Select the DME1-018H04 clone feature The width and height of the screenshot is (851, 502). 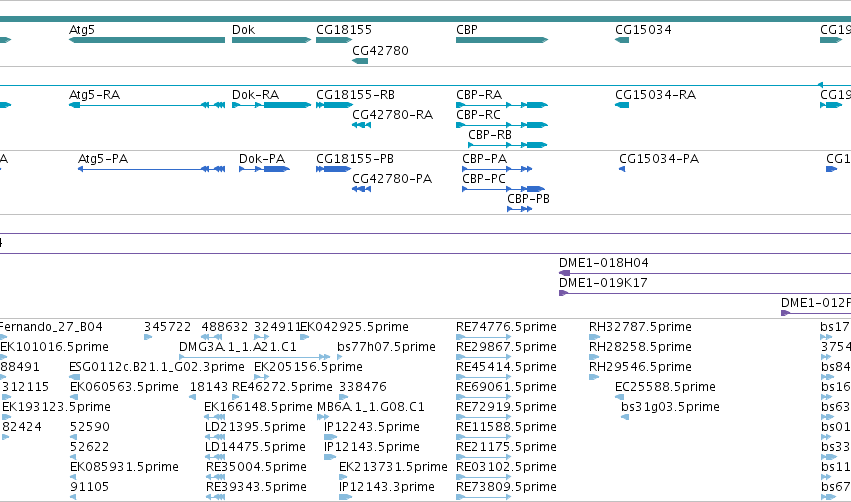click(x=705, y=273)
